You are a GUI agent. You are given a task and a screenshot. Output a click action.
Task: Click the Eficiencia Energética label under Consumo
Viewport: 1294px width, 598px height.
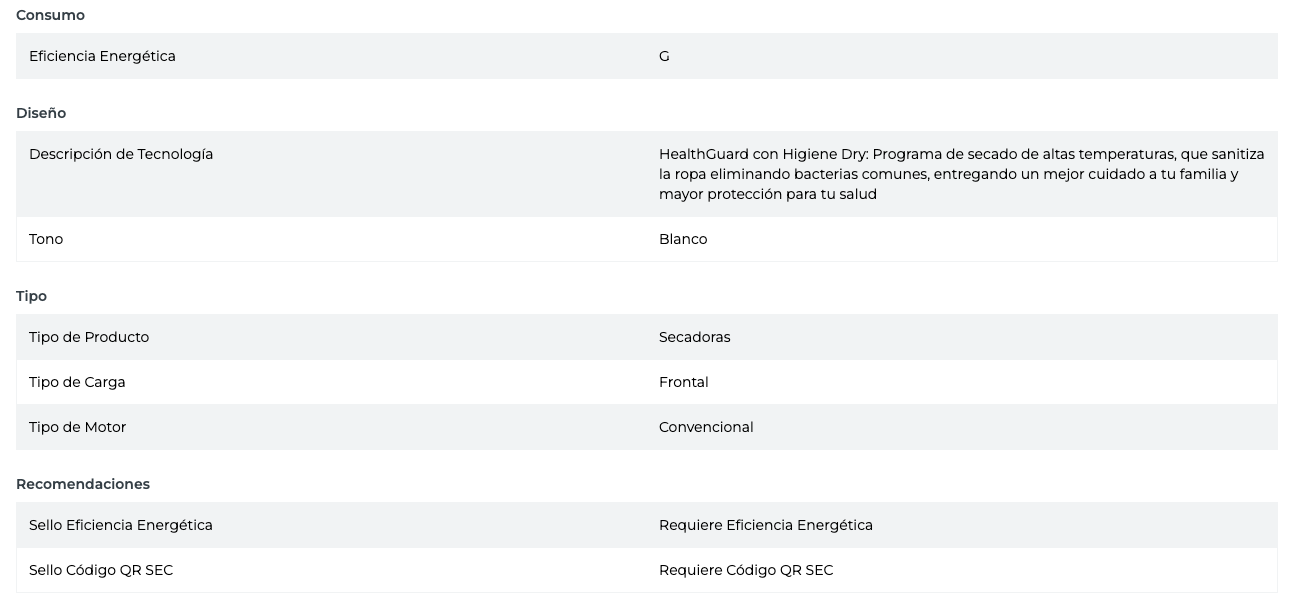pos(102,56)
